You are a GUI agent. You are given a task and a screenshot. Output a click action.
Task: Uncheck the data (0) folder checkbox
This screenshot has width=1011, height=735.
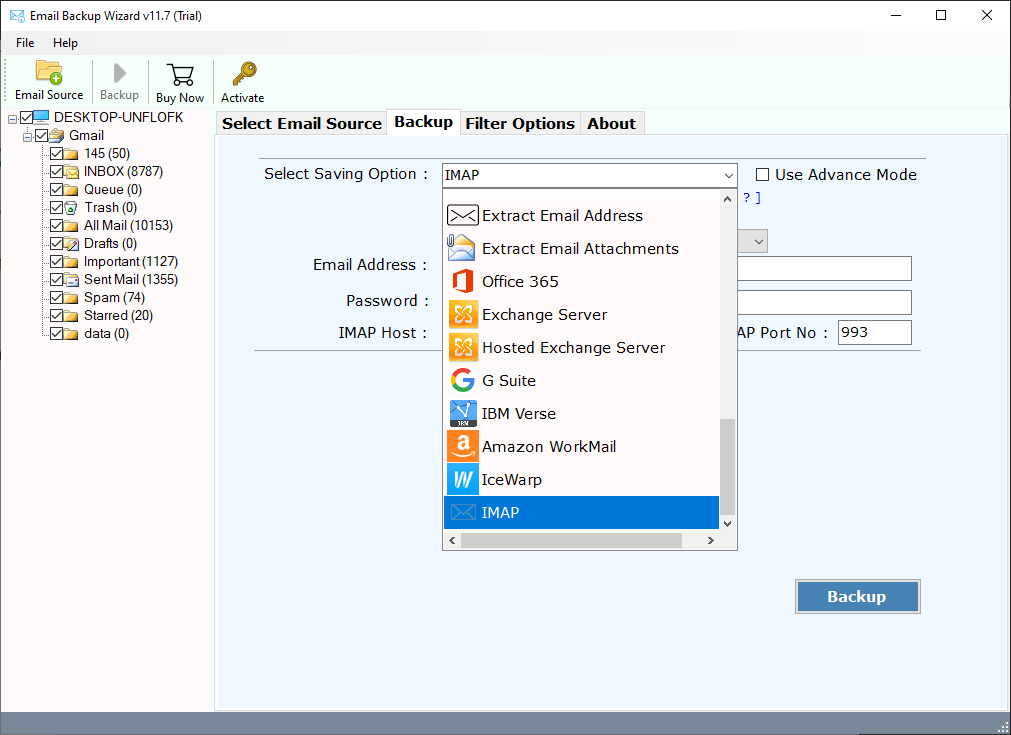57,333
